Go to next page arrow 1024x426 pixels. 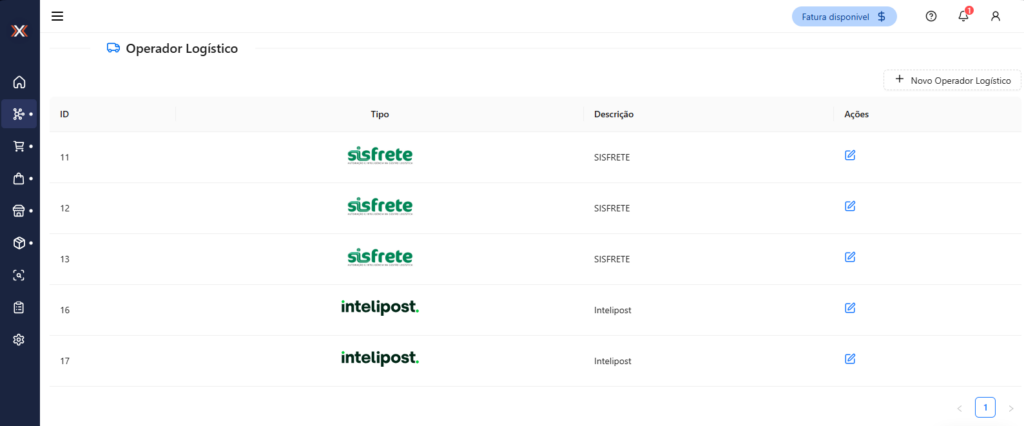pyautogui.click(x=1010, y=408)
